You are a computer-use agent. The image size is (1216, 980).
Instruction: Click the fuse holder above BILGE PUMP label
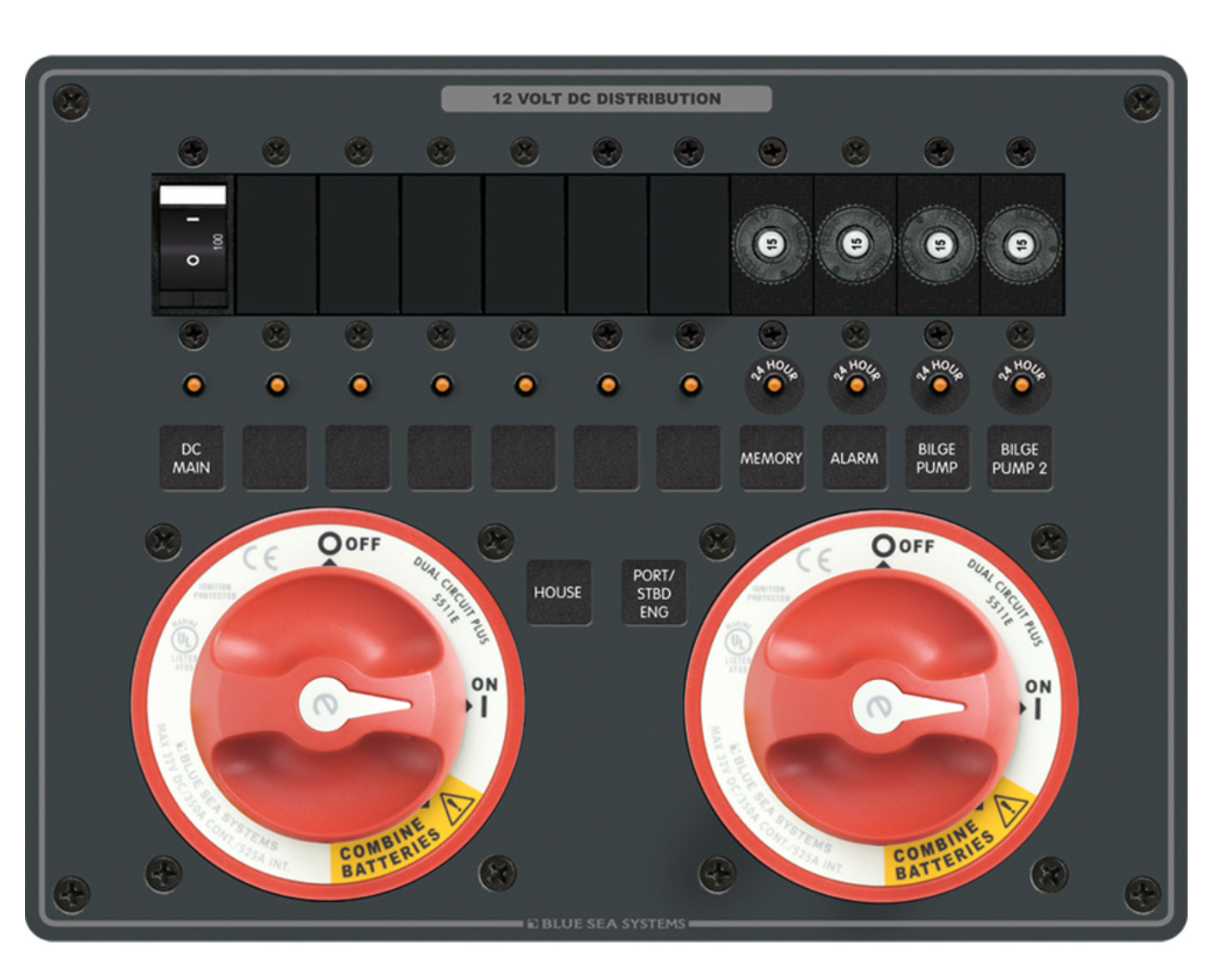939,245
